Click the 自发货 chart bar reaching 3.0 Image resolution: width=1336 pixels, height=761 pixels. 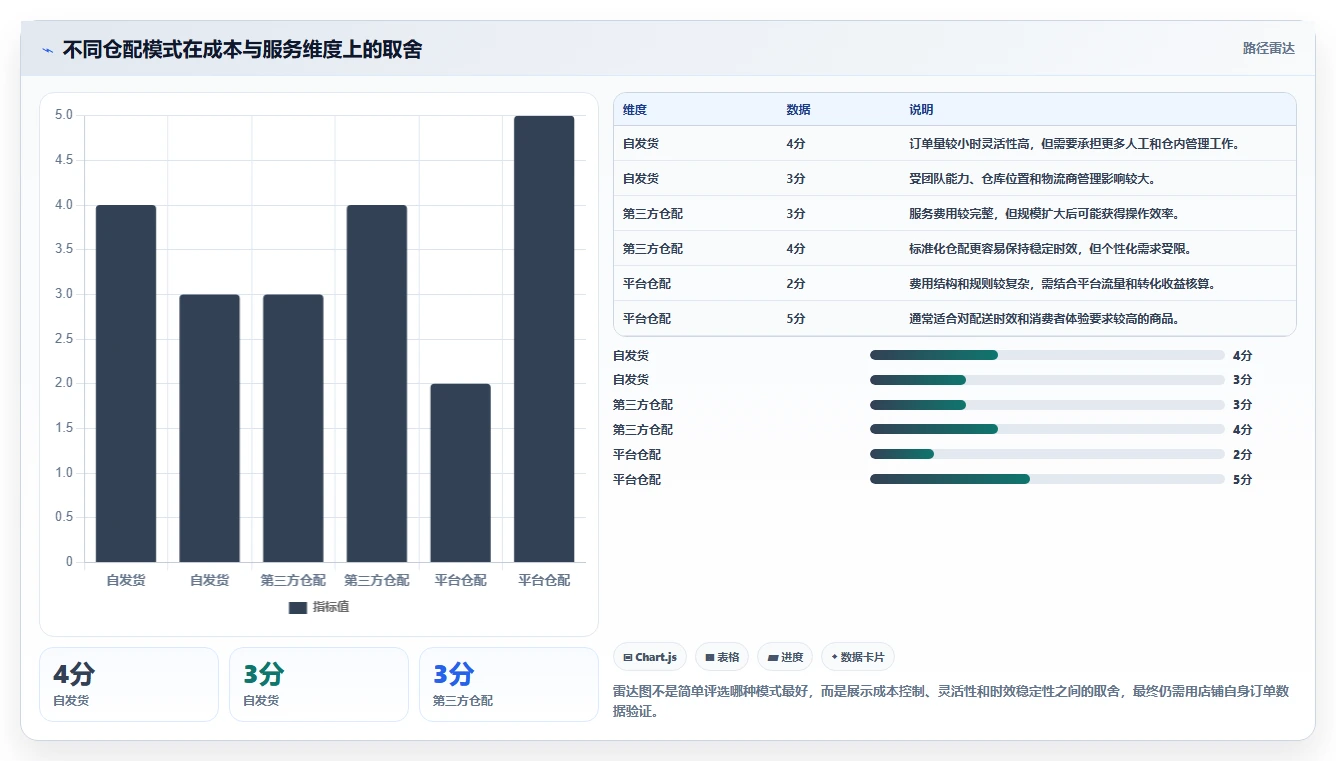[209, 428]
